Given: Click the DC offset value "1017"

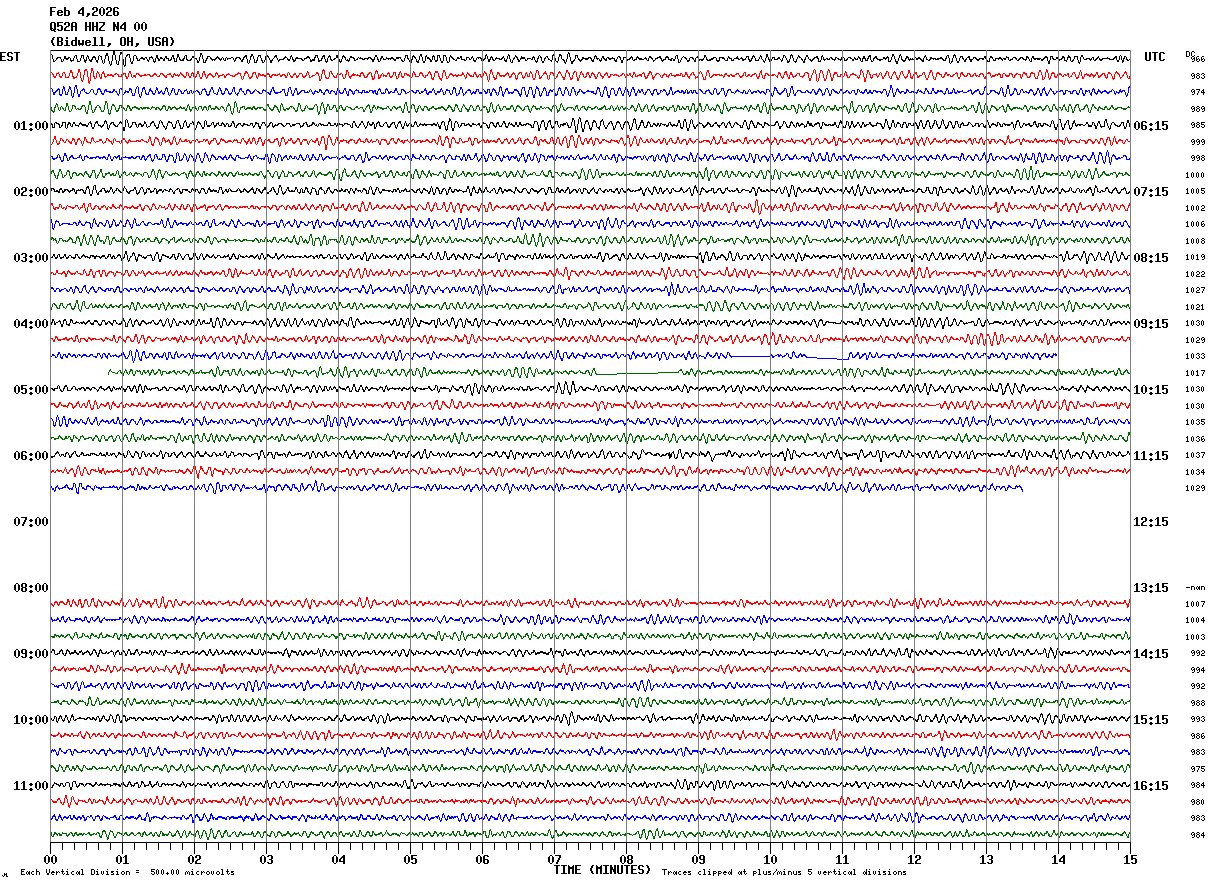Looking at the screenshot, I should point(1195,373).
